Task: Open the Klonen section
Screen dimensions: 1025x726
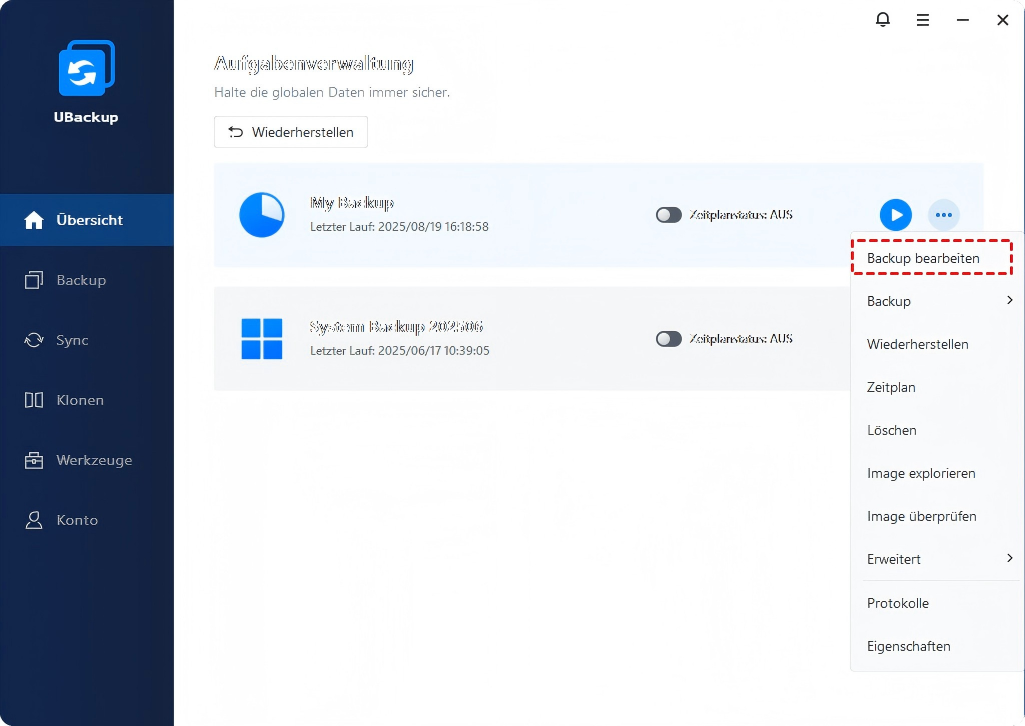Action: pos(80,400)
